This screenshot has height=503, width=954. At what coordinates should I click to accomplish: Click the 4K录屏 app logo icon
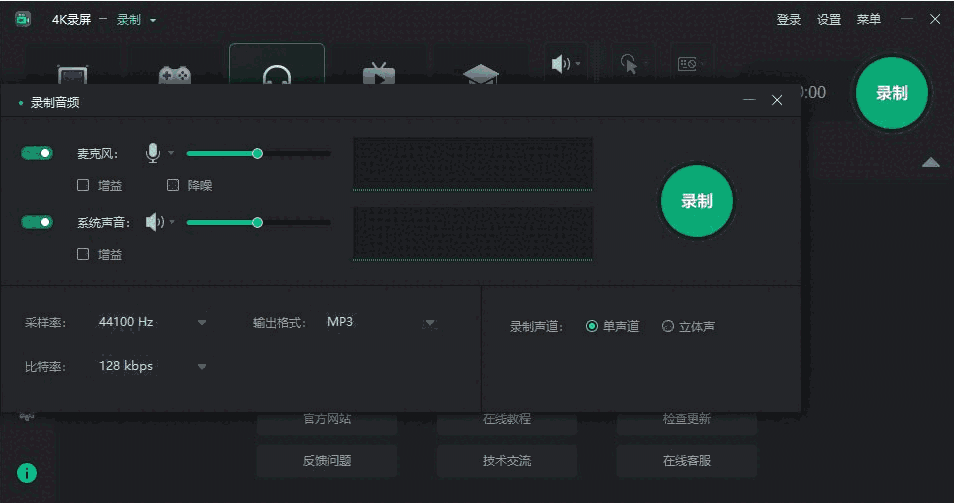(23, 19)
